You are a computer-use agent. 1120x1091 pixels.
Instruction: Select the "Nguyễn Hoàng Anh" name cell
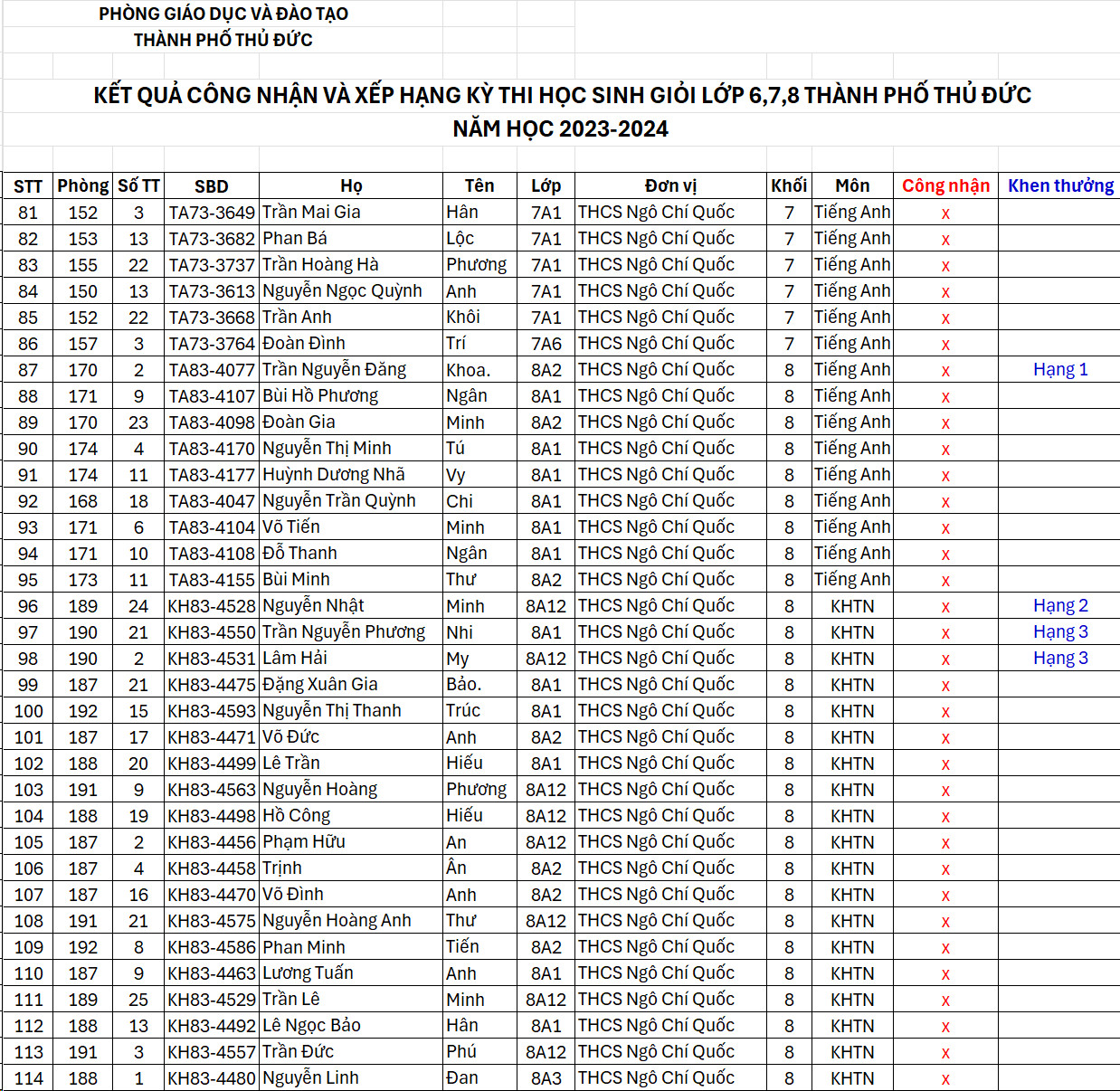click(337, 921)
